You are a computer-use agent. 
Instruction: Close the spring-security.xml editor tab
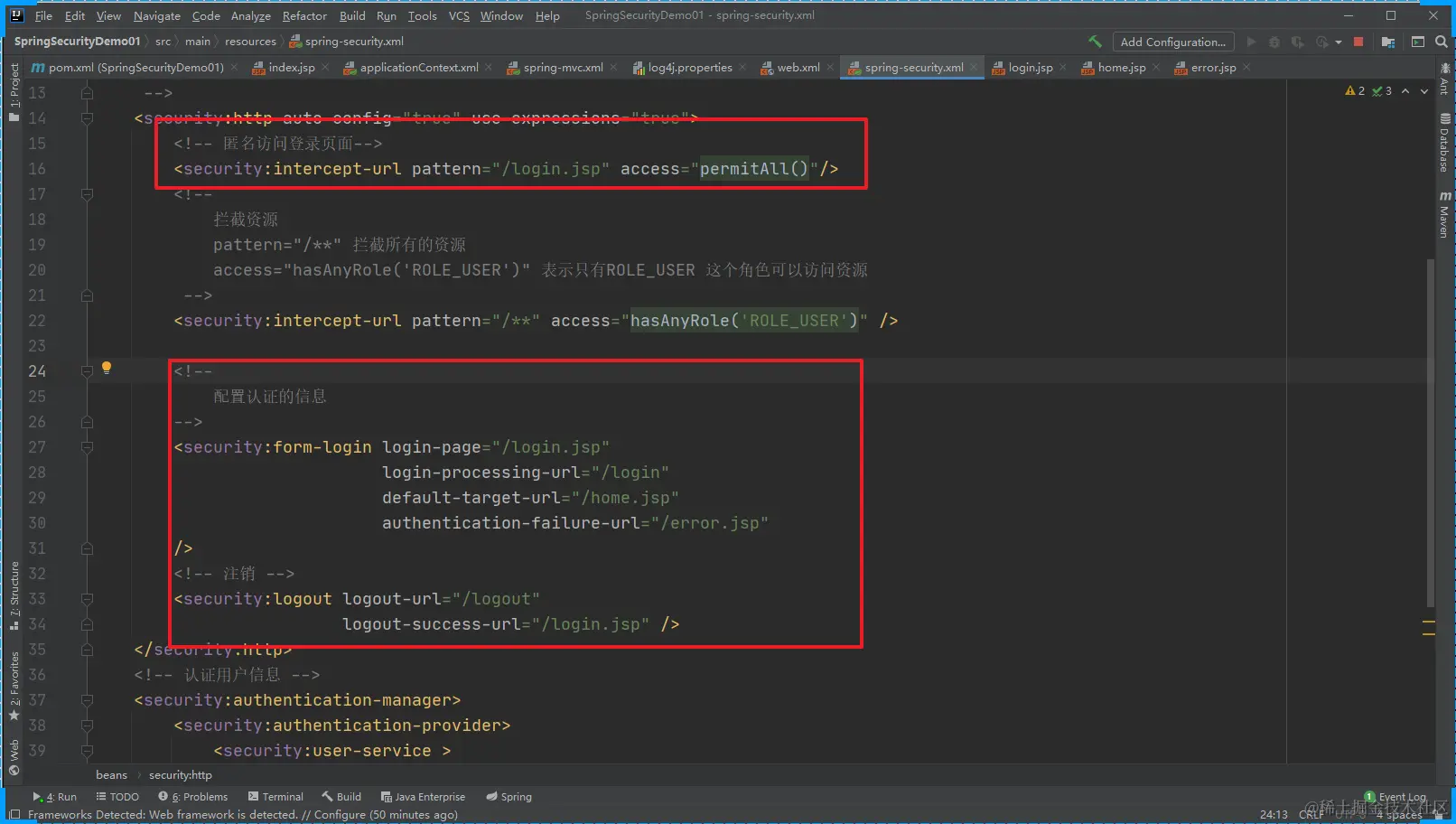tap(974, 68)
